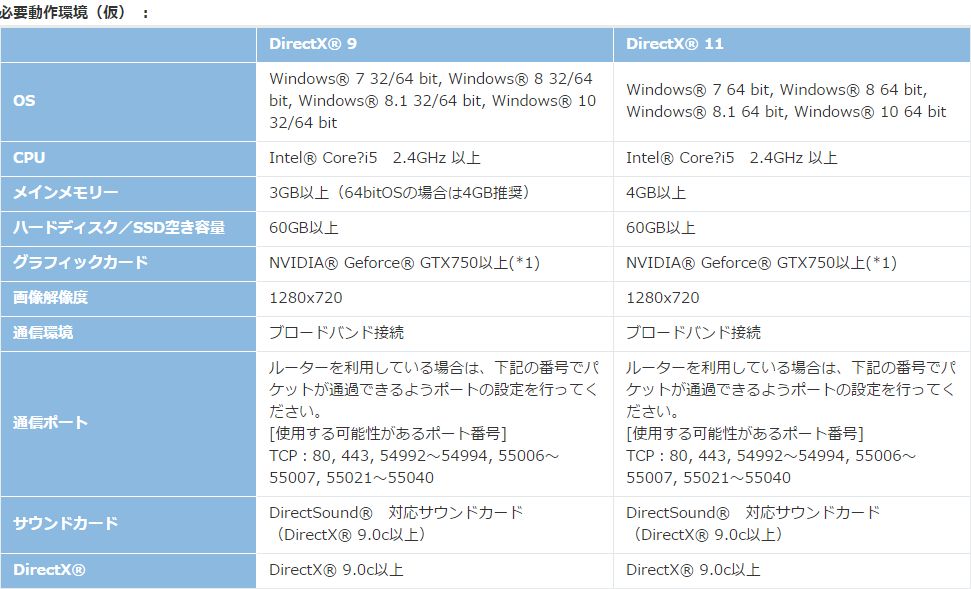Select the サウンドカード row label
This screenshot has height=589, width=971.
(66, 523)
